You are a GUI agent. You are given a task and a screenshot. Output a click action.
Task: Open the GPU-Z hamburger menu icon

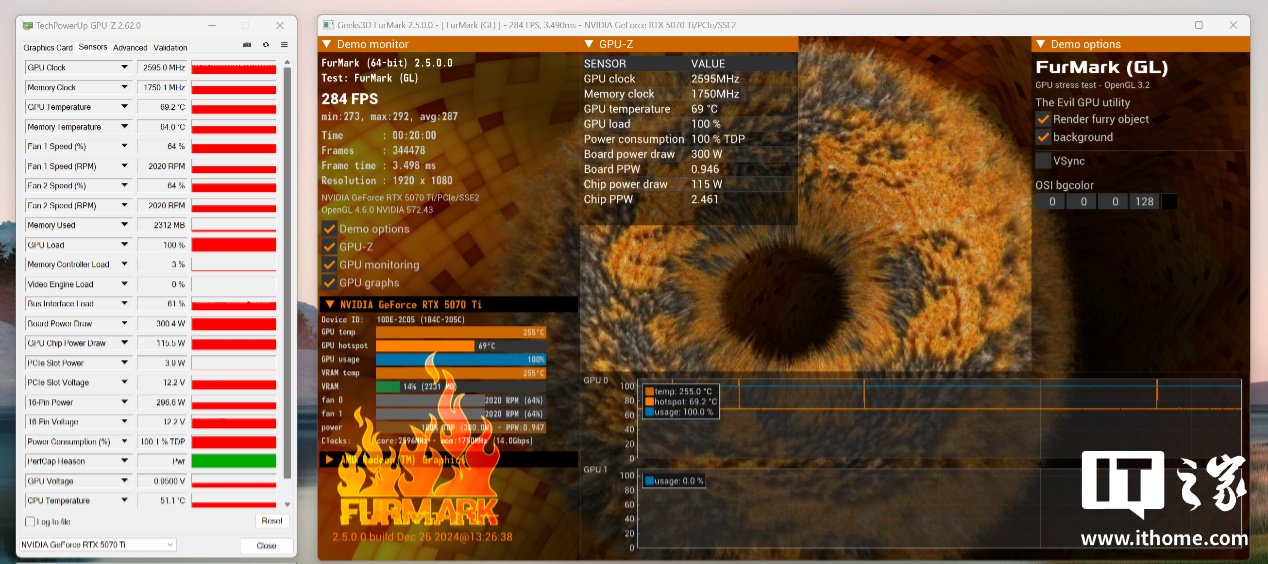tap(284, 45)
